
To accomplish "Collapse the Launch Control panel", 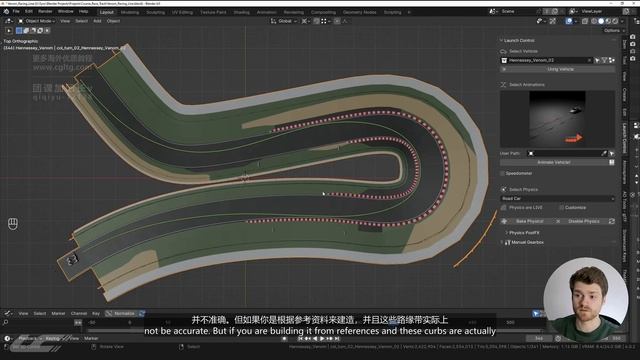I will 518,40.
